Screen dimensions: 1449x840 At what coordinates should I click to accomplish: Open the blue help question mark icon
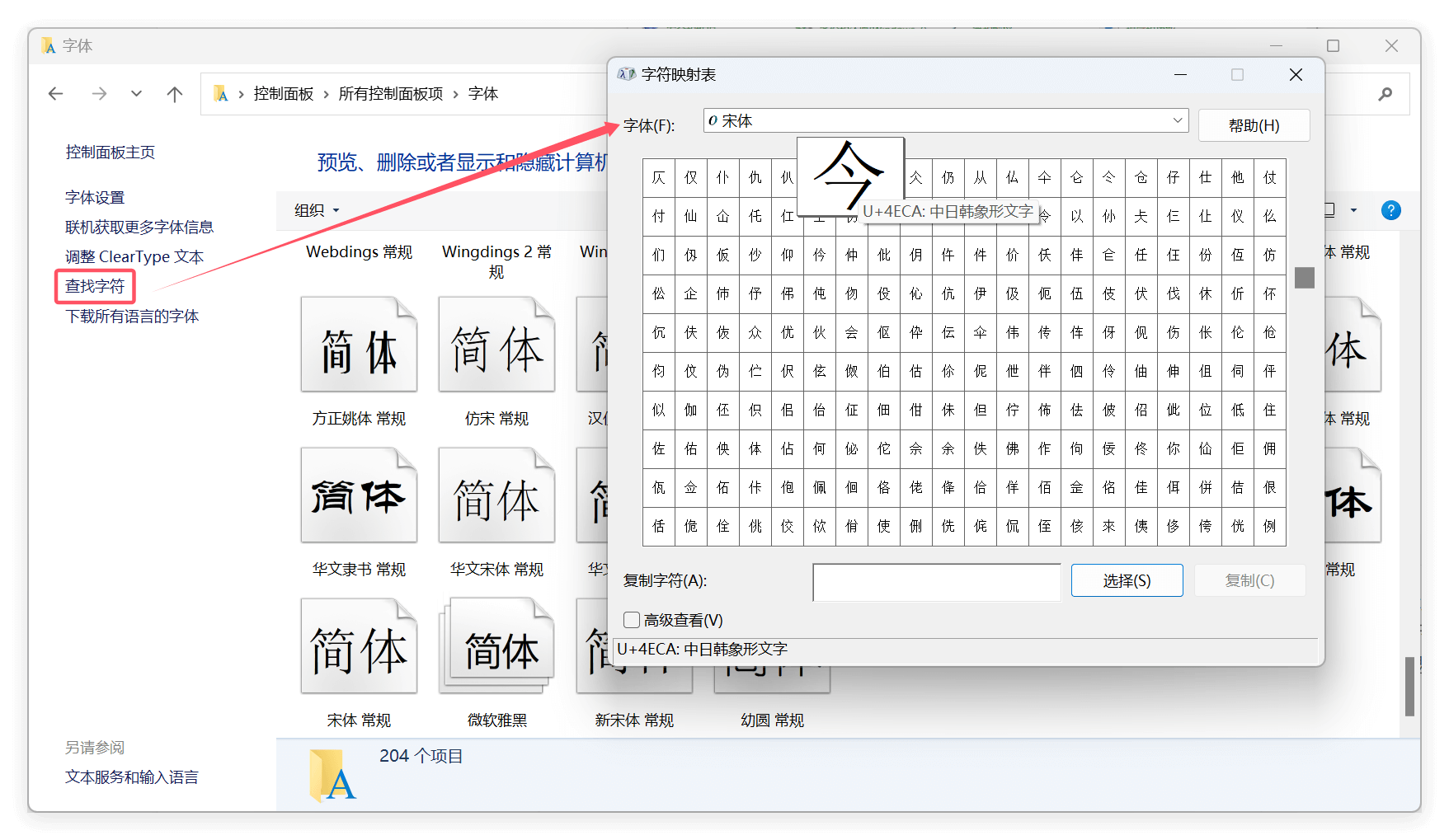click(x=1390, y=210)
